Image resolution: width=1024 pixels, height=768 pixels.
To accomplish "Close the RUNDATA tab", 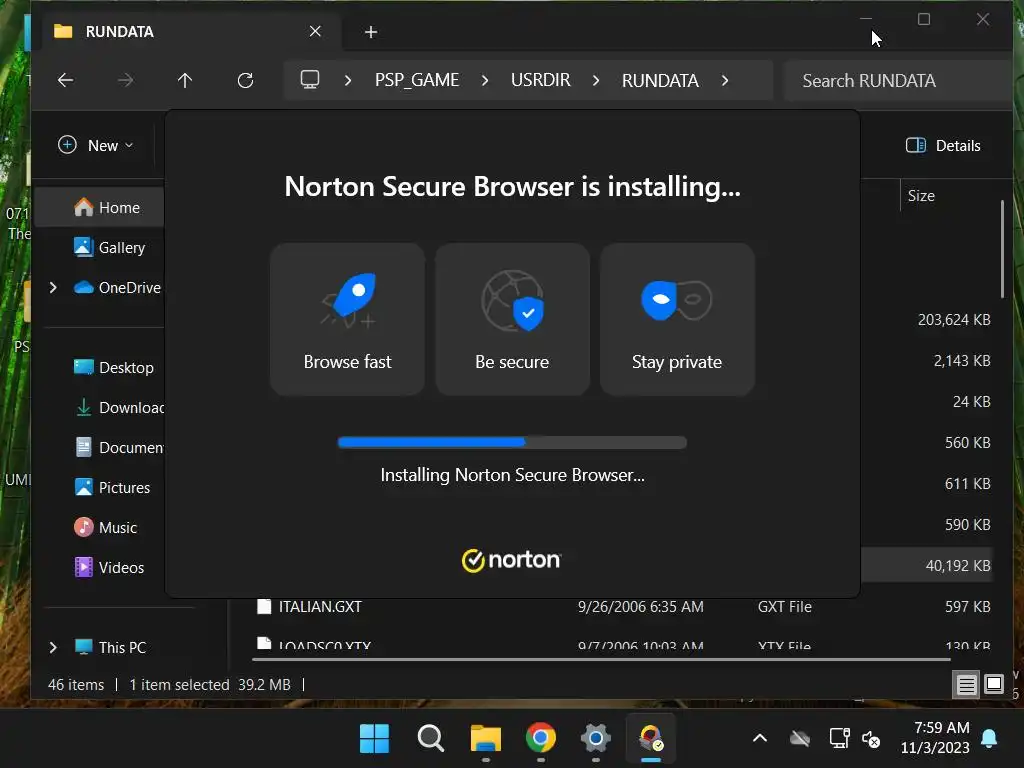I will coord(315,31).
